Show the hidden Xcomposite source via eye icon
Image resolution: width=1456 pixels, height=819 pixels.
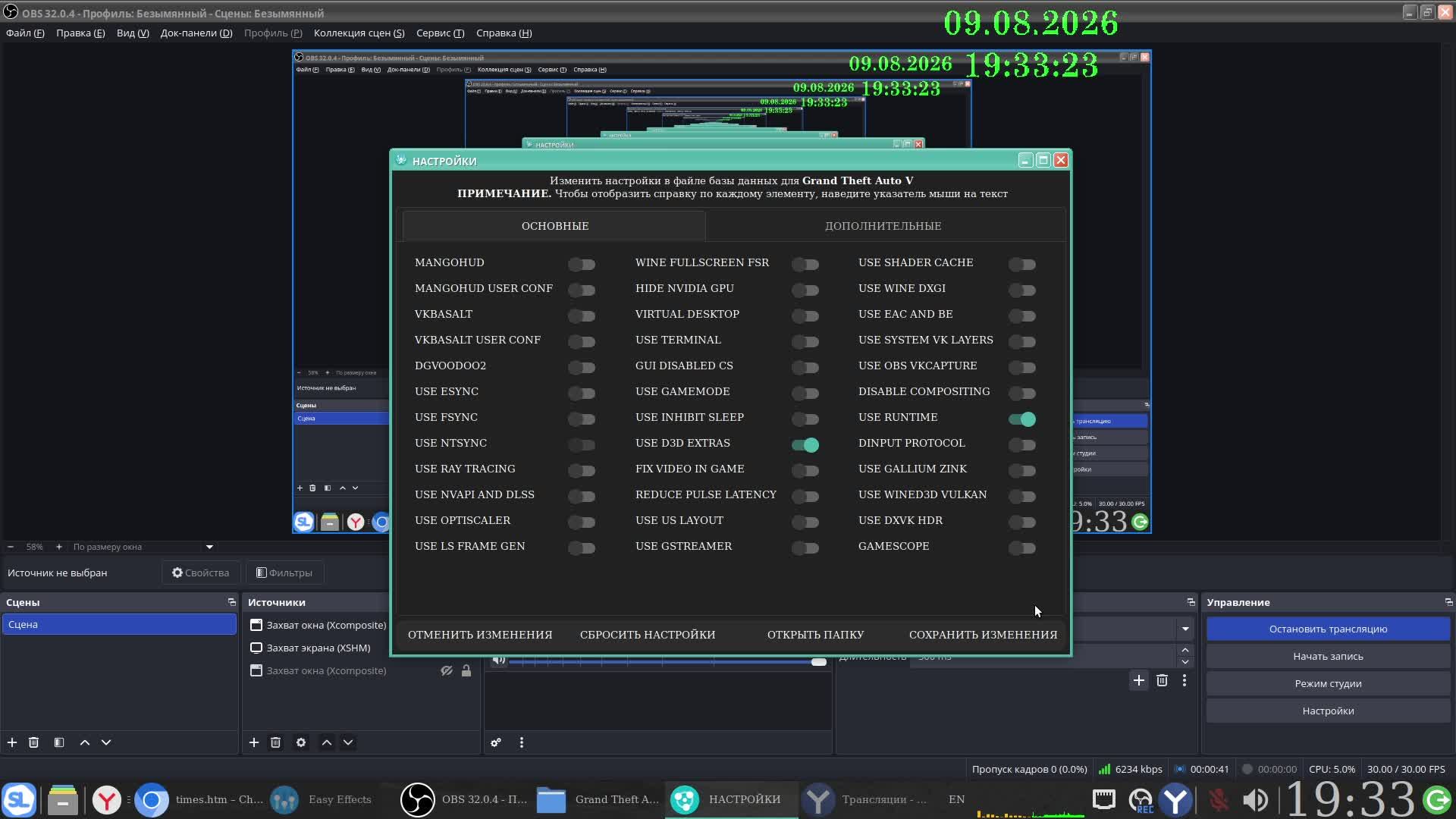click(447, 670)
